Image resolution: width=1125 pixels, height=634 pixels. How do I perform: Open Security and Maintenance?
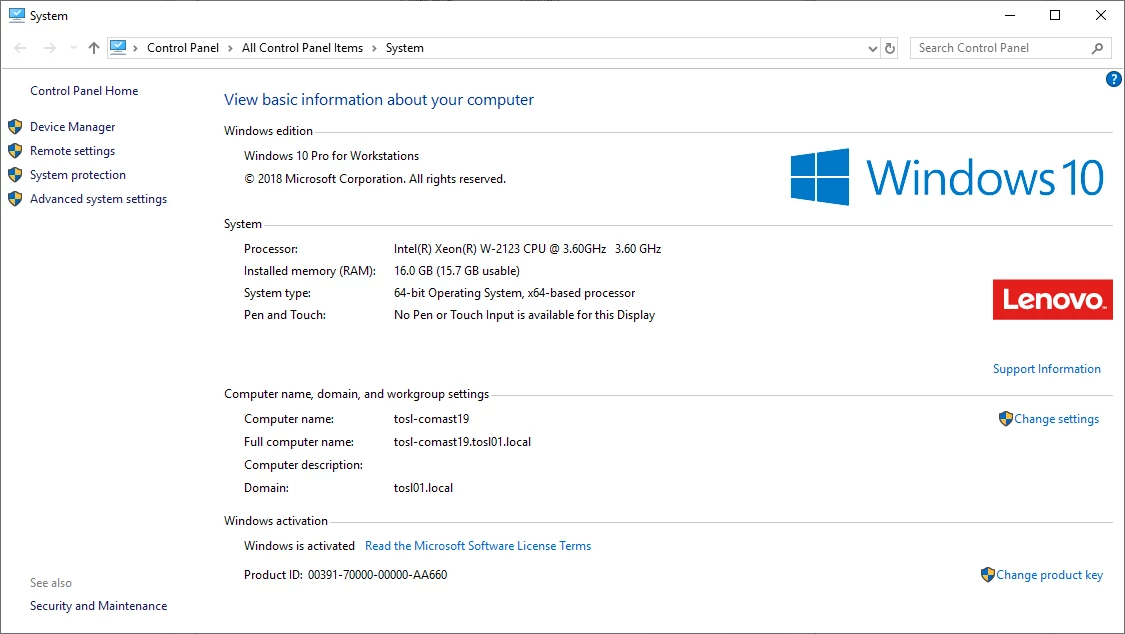pyautogui.click(x=98, y=606)
